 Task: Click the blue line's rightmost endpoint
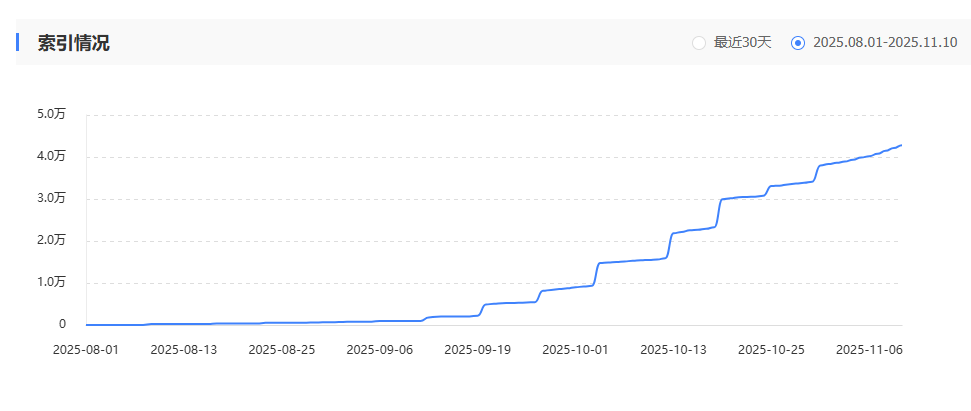901,145
